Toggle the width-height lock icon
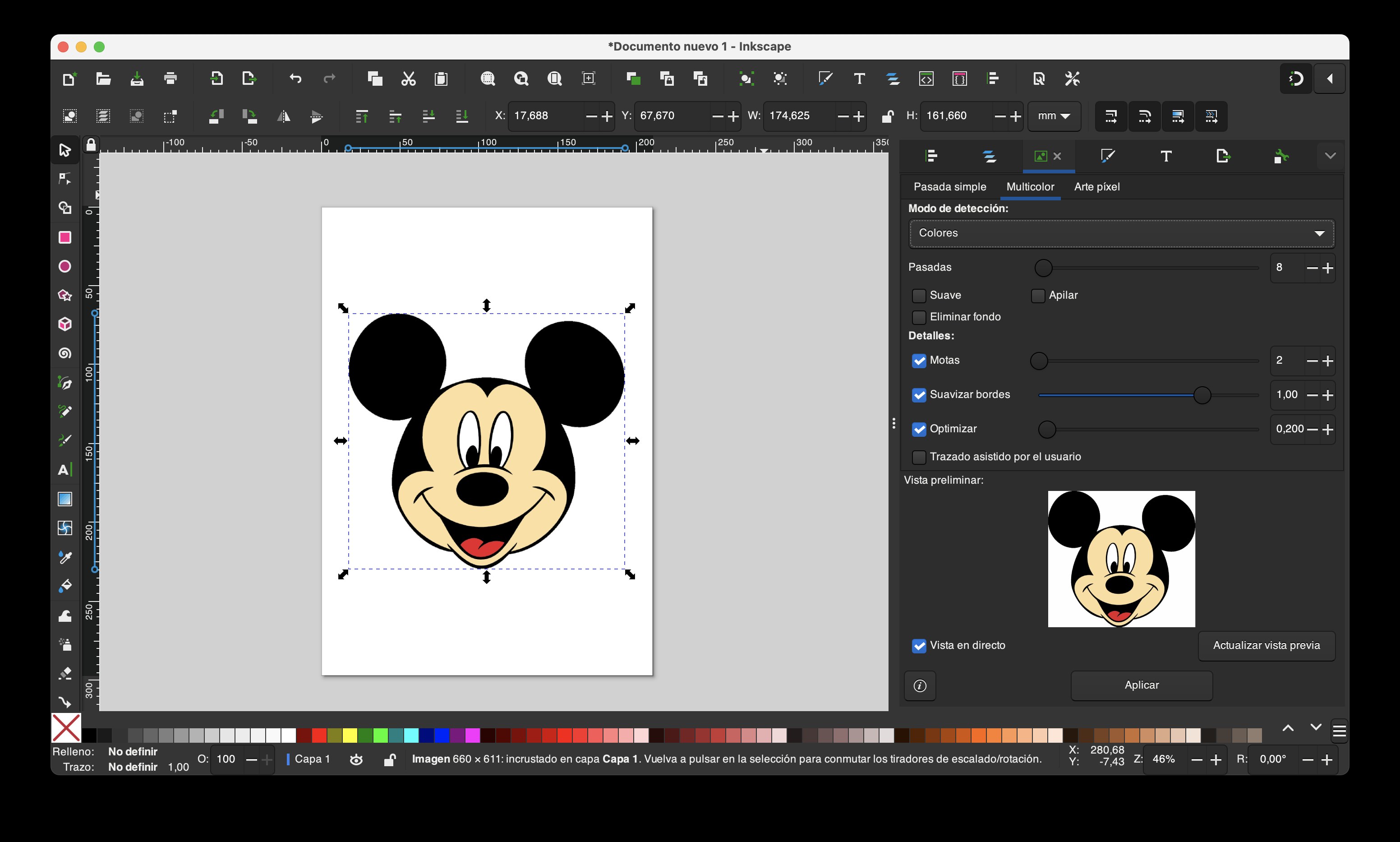Image resolution: width=1400 pixels, height=842 pixels. point(888,116)
